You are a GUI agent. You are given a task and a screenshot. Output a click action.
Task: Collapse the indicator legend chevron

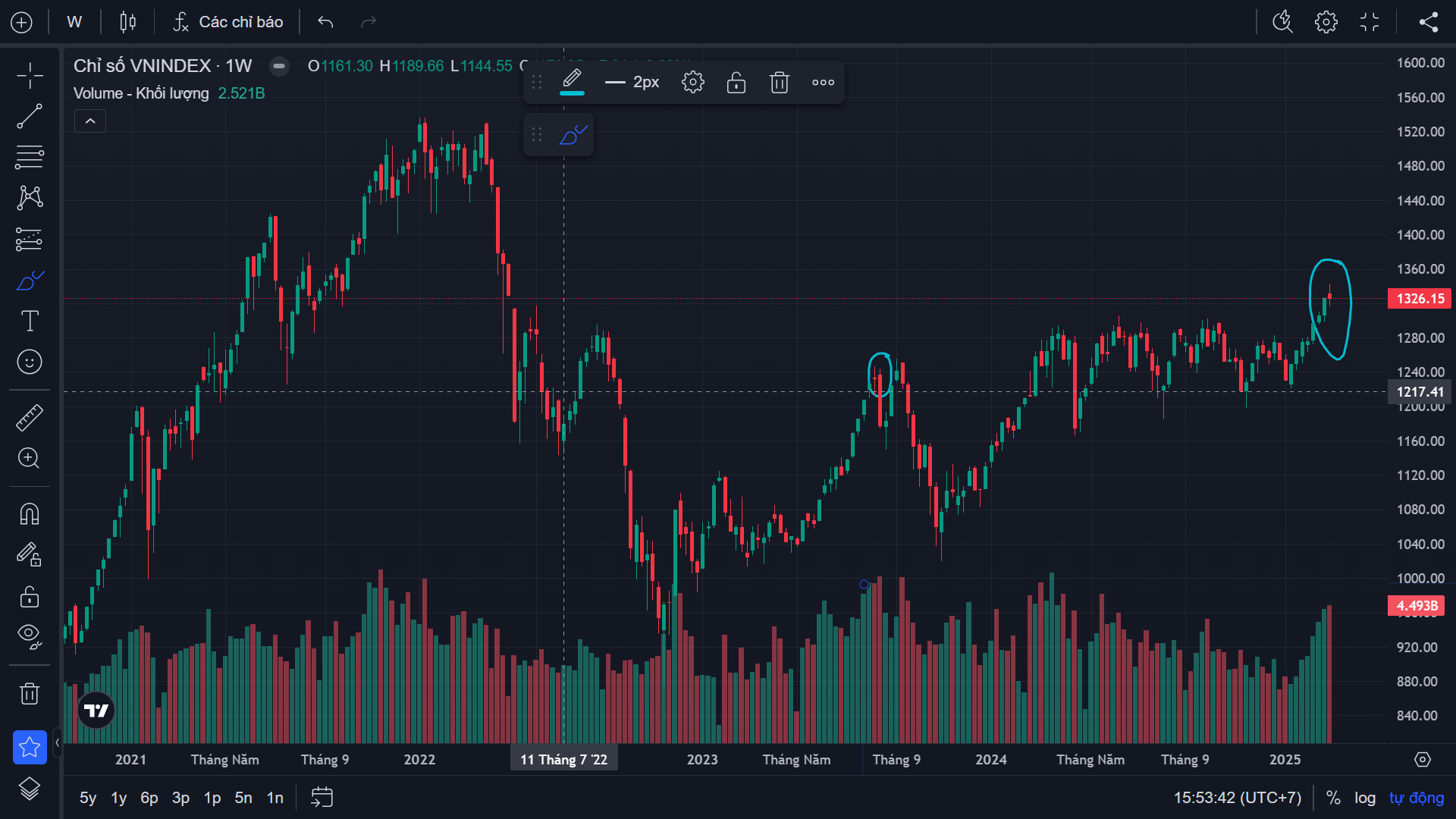point(90,121)
